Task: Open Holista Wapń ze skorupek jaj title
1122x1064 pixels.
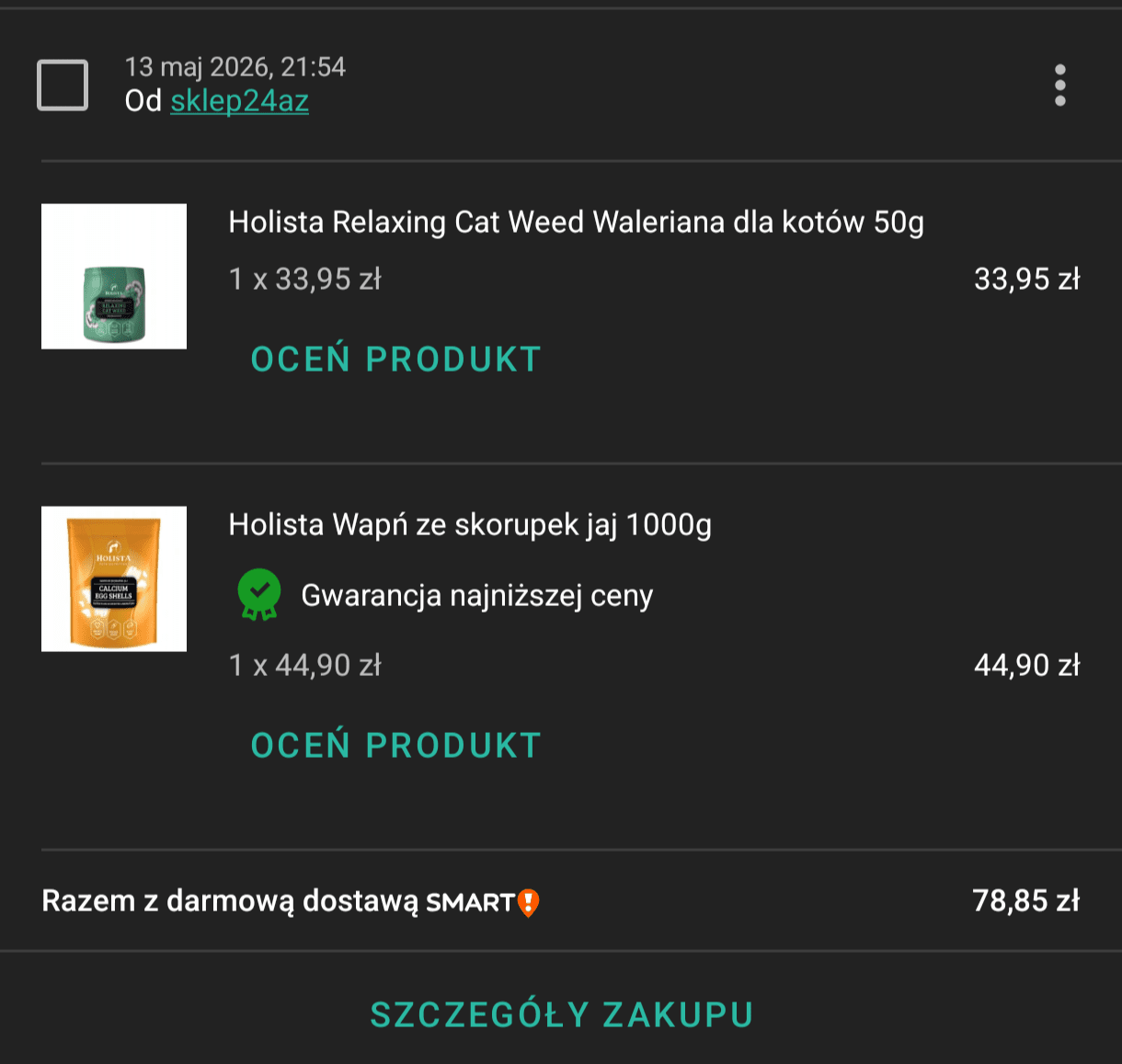Action: [x=470, y=525]
